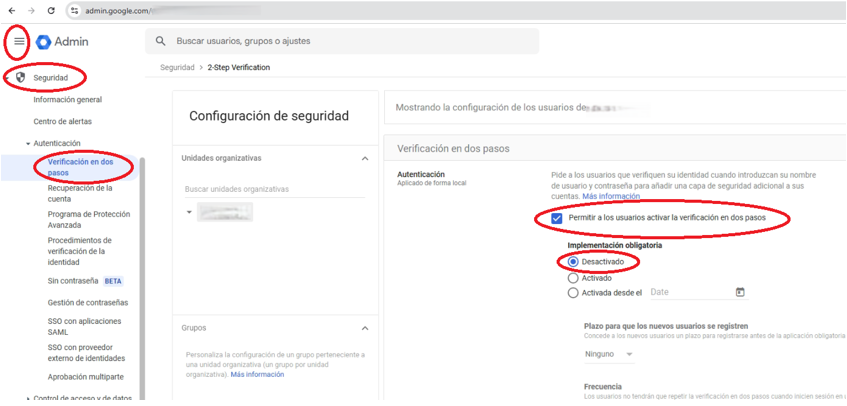
Task: Expand the organizational unit tree arrow
Action: [x=189, y=212]
